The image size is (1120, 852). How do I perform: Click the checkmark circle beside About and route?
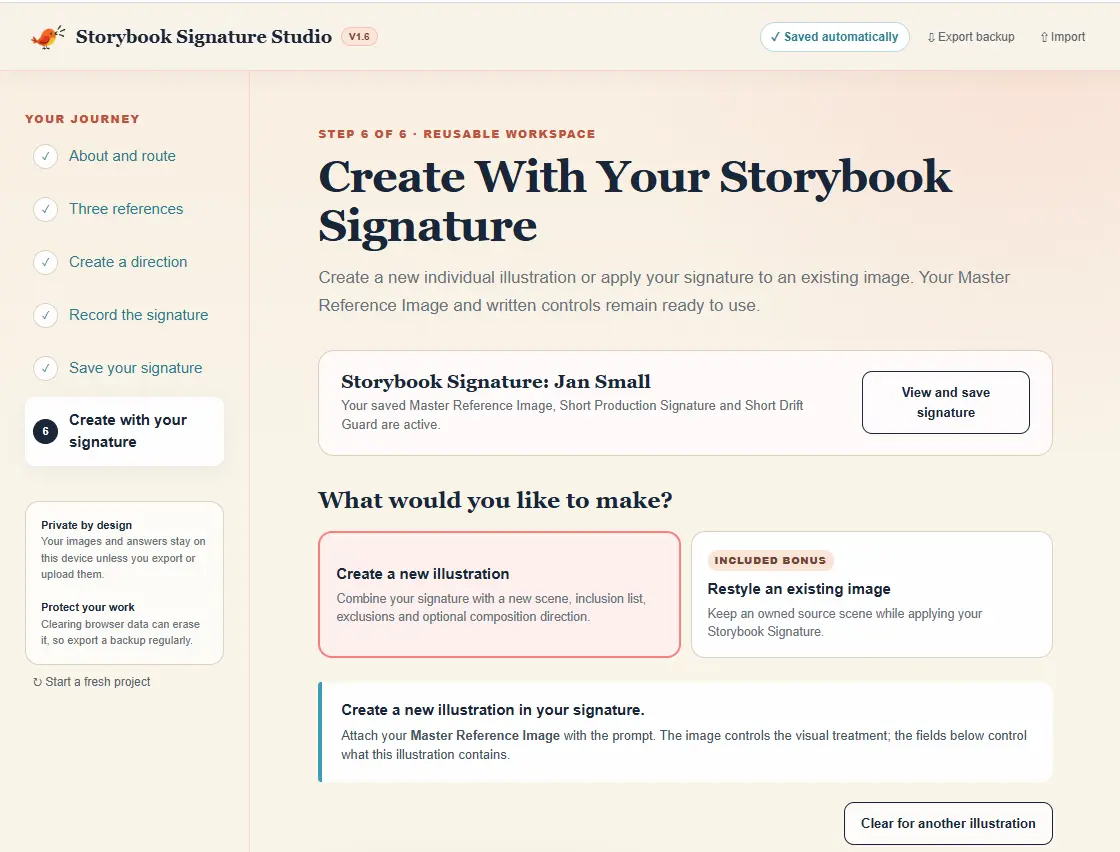point(46,156)
